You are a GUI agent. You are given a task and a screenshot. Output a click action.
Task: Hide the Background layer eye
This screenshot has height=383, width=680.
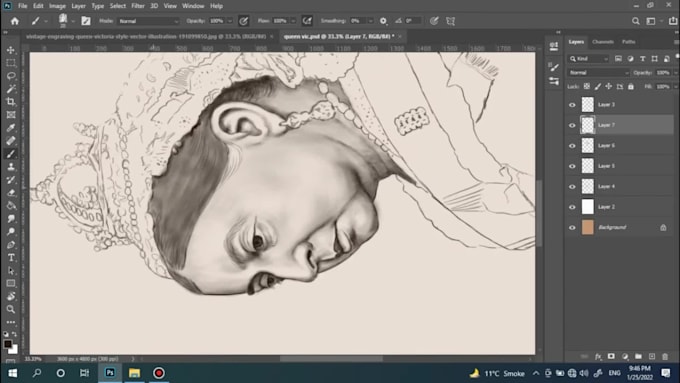pyautogui.click(x=572, y=227)
